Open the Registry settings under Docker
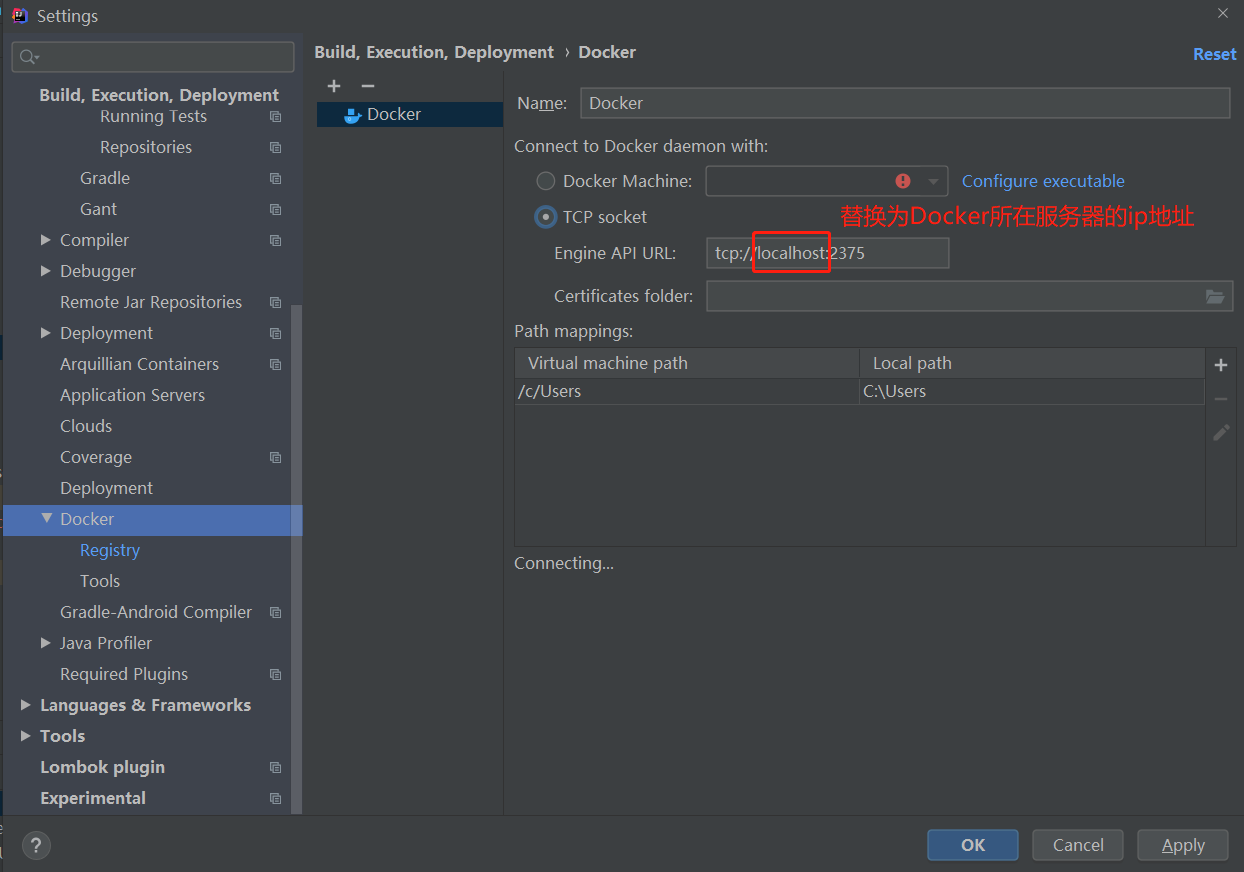 click(110, 550)
